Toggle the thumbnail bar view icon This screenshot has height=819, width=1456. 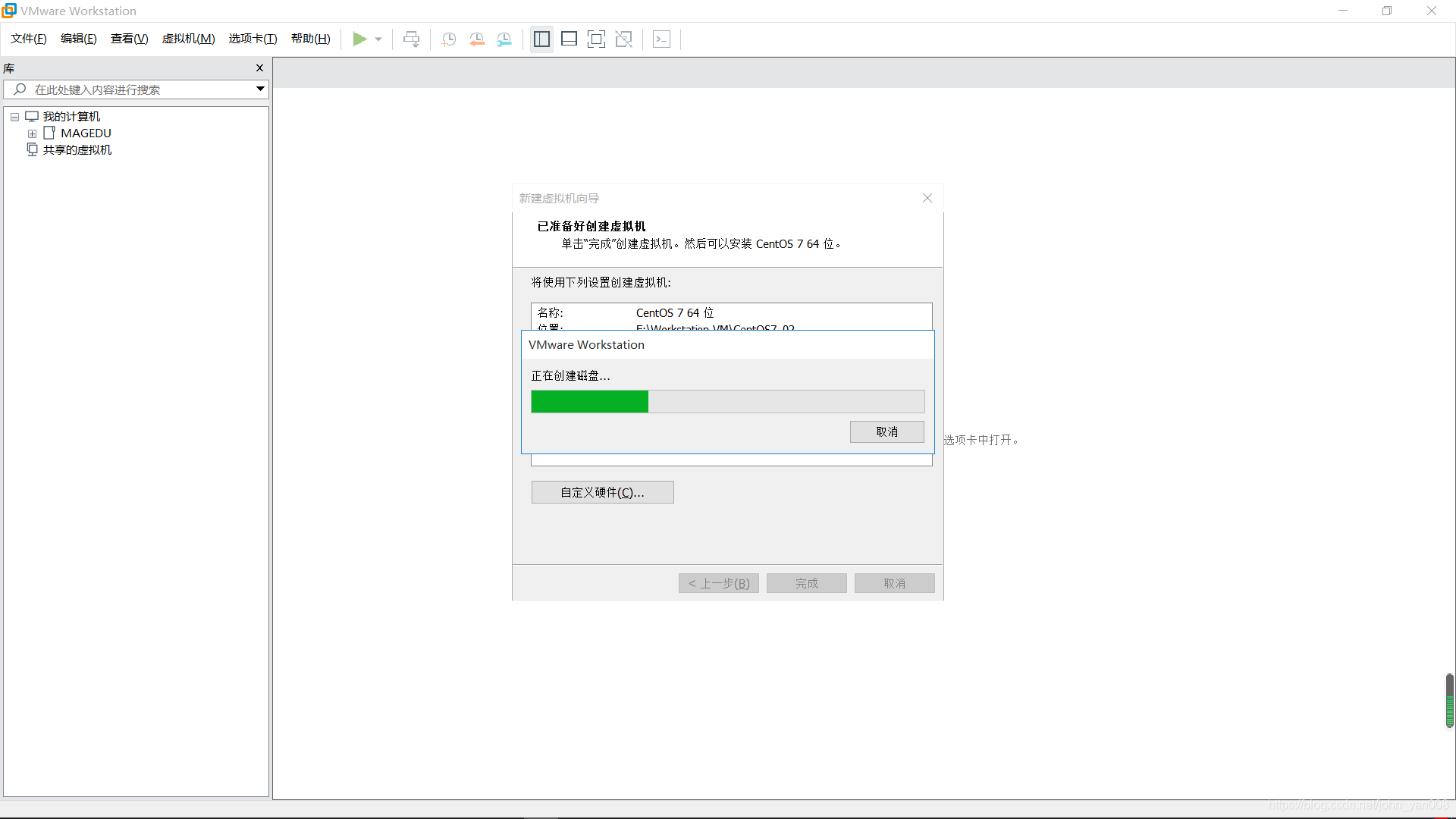coord(569,39)
